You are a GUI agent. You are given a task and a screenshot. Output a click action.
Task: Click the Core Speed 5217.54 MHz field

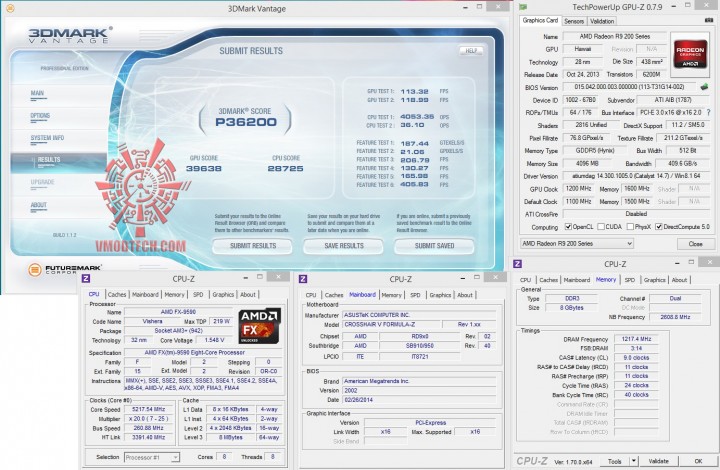[x=148, y=409]
